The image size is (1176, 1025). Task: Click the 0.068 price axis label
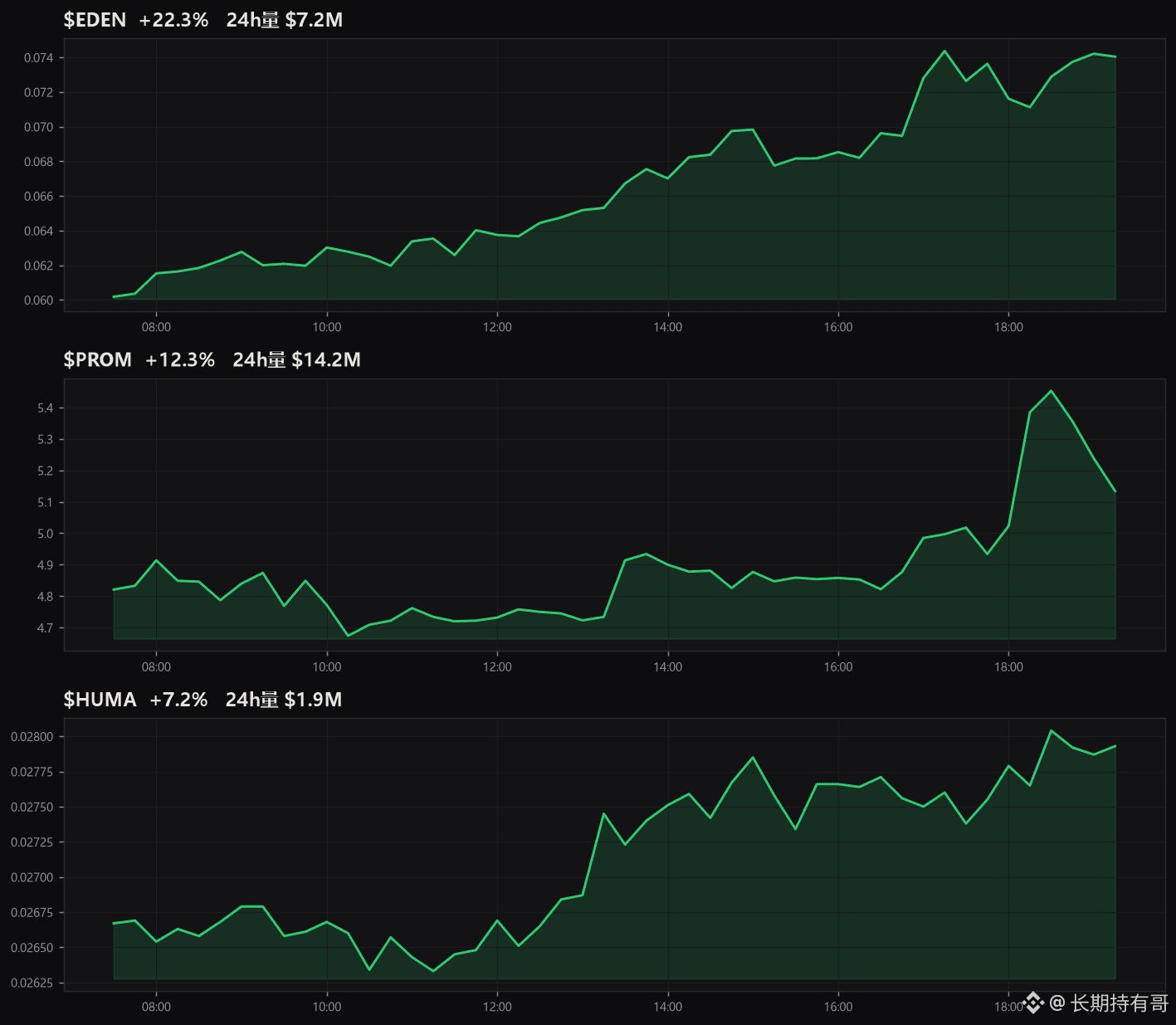tap(38, 162)
